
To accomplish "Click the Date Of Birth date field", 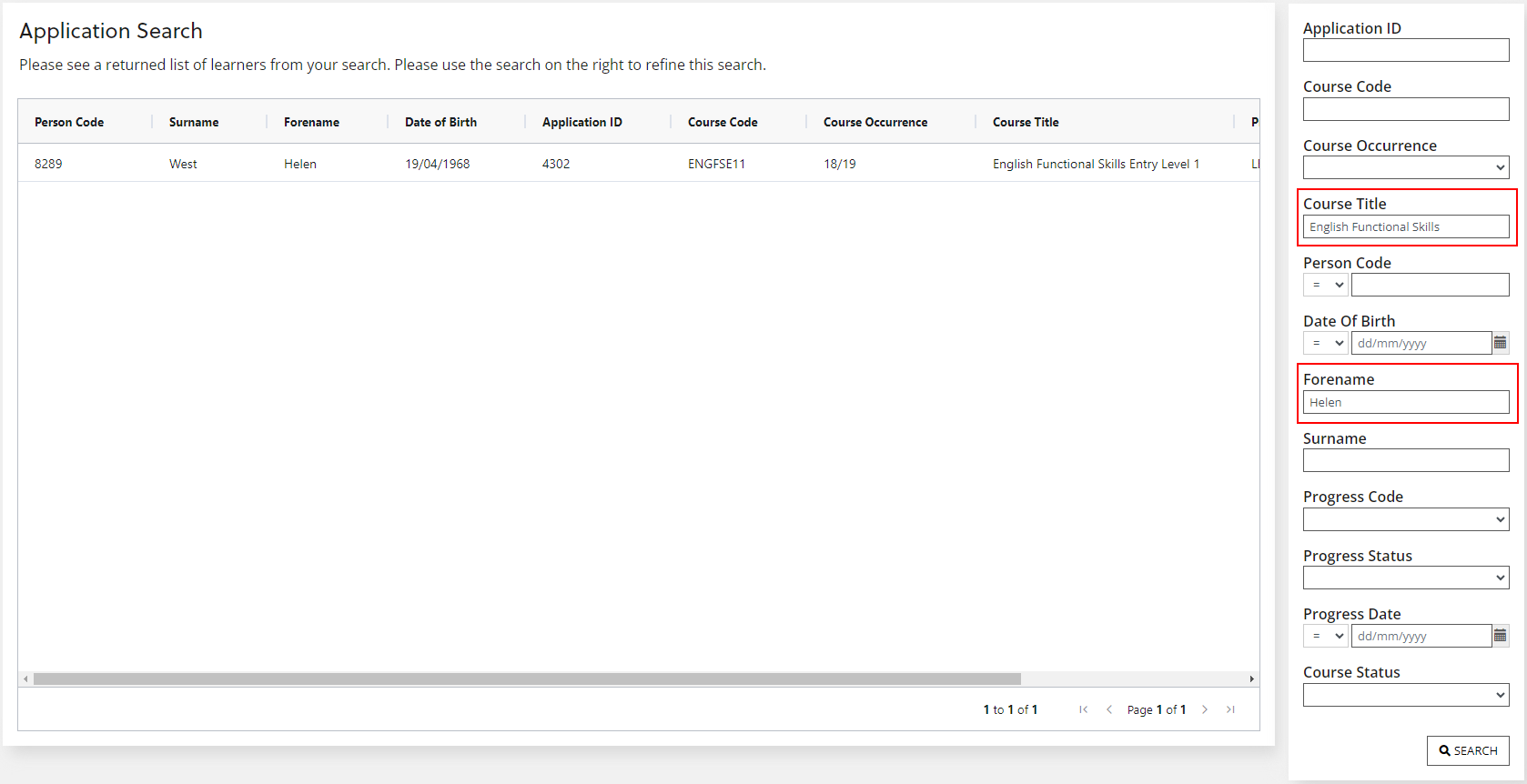I will click(1421, 343).
